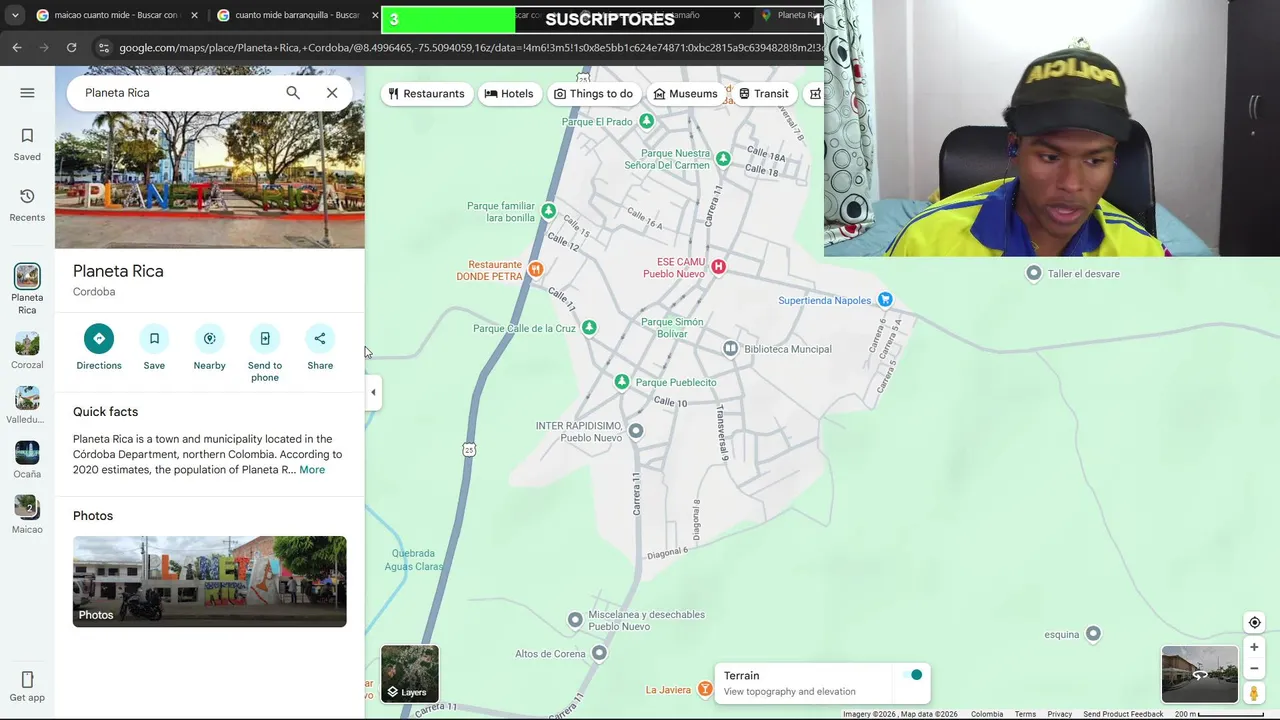This screenshot has height=720, width=1280.
Task: Click the browser address bar URL
Action: coord(470,47)
